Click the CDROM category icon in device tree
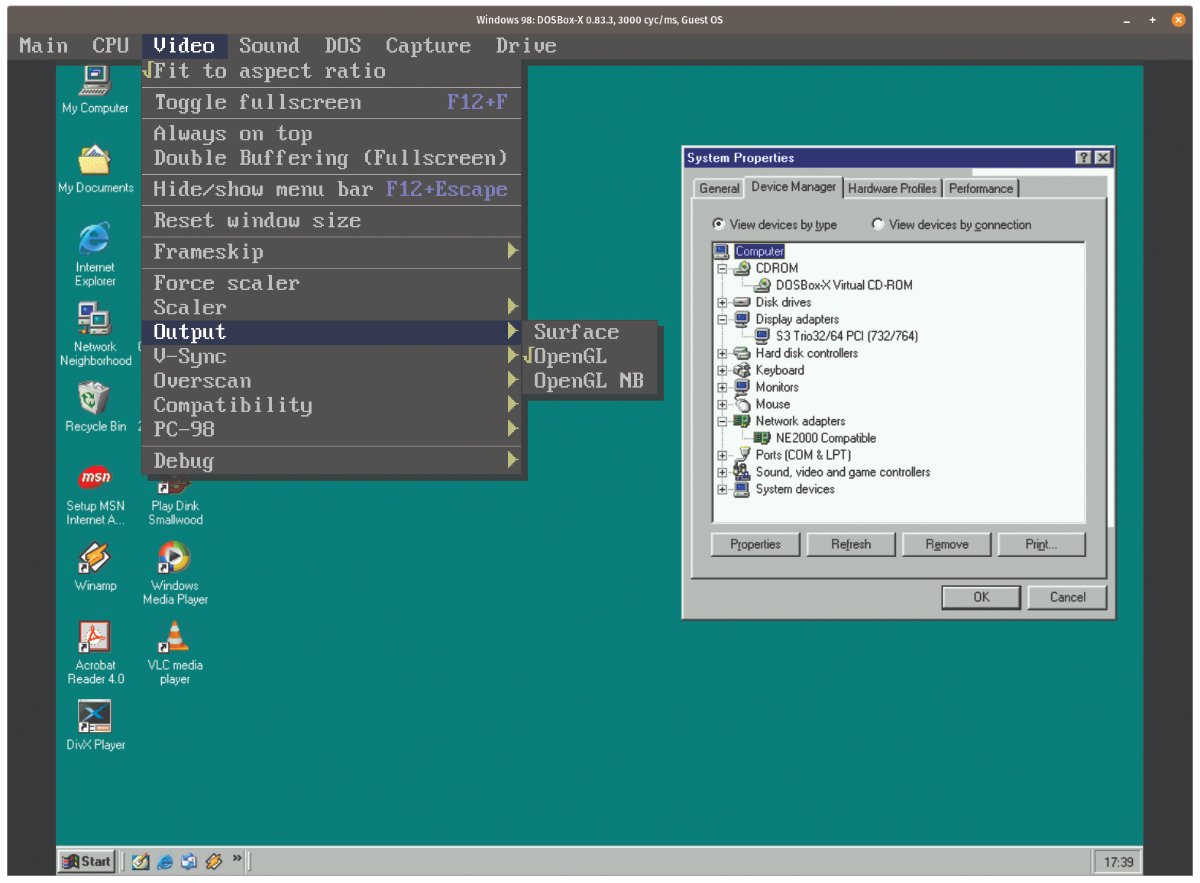The width and height of the screenshot is (1200, 883). pos(742,268)
